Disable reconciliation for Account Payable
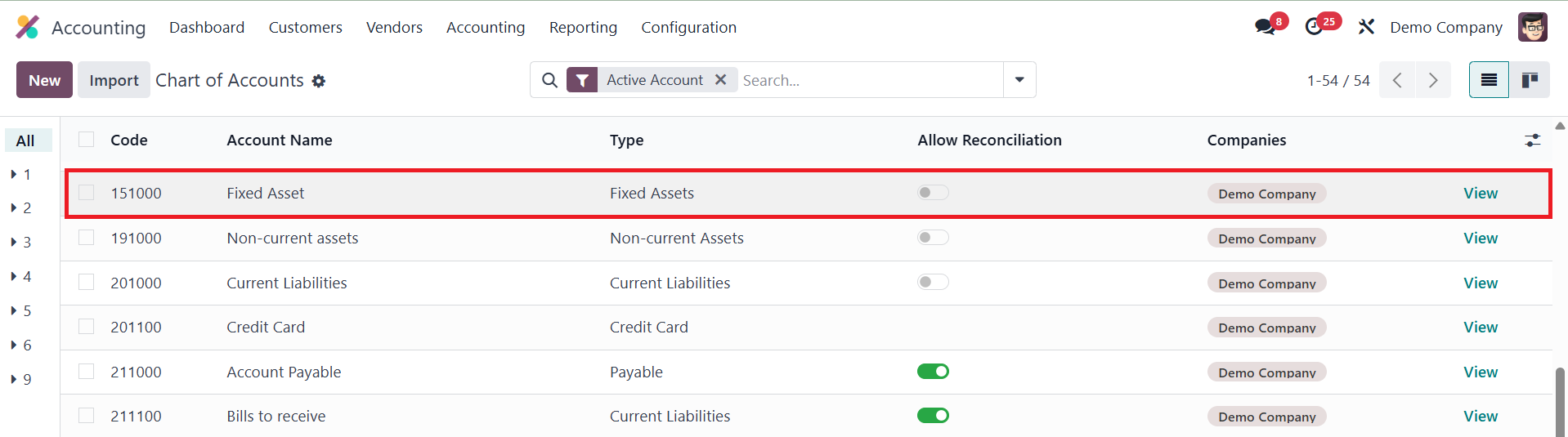 coord(933,372)
